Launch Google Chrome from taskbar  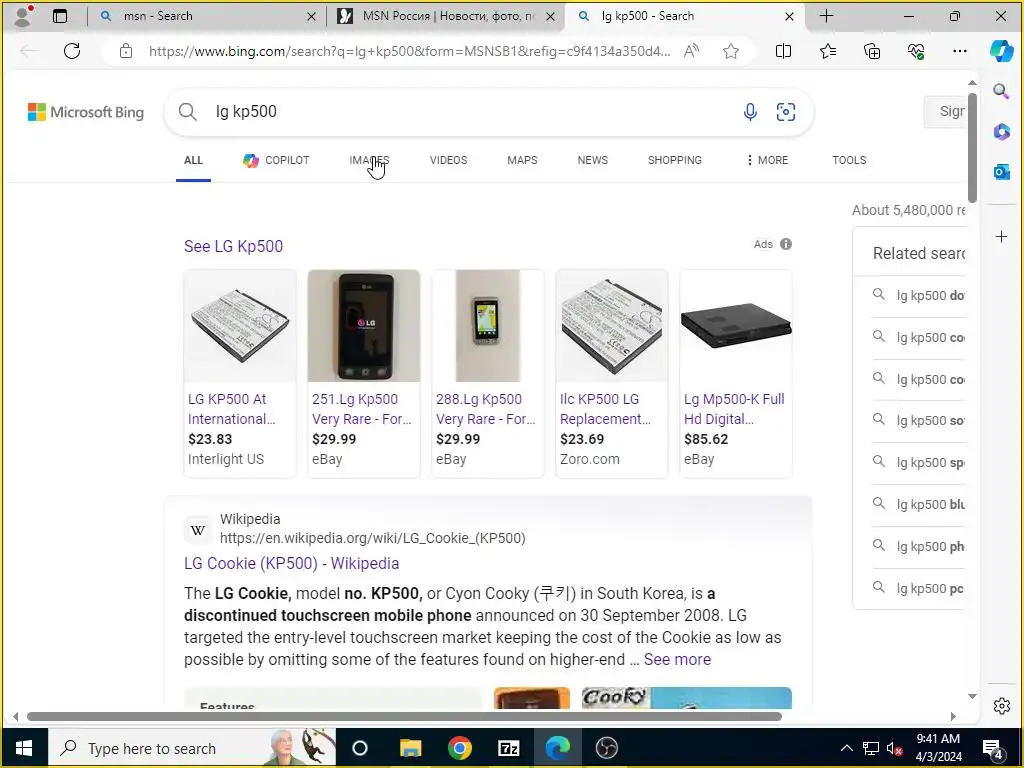point(460,748)
